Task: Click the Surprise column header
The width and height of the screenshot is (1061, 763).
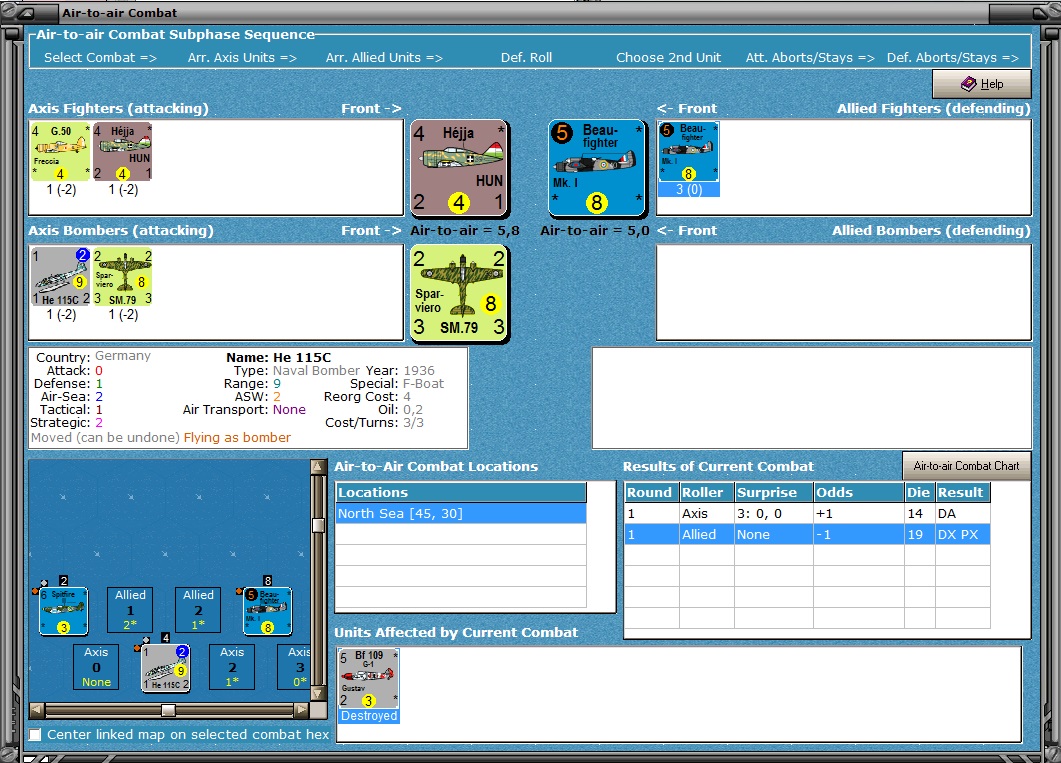Action: tap(774, 492)
